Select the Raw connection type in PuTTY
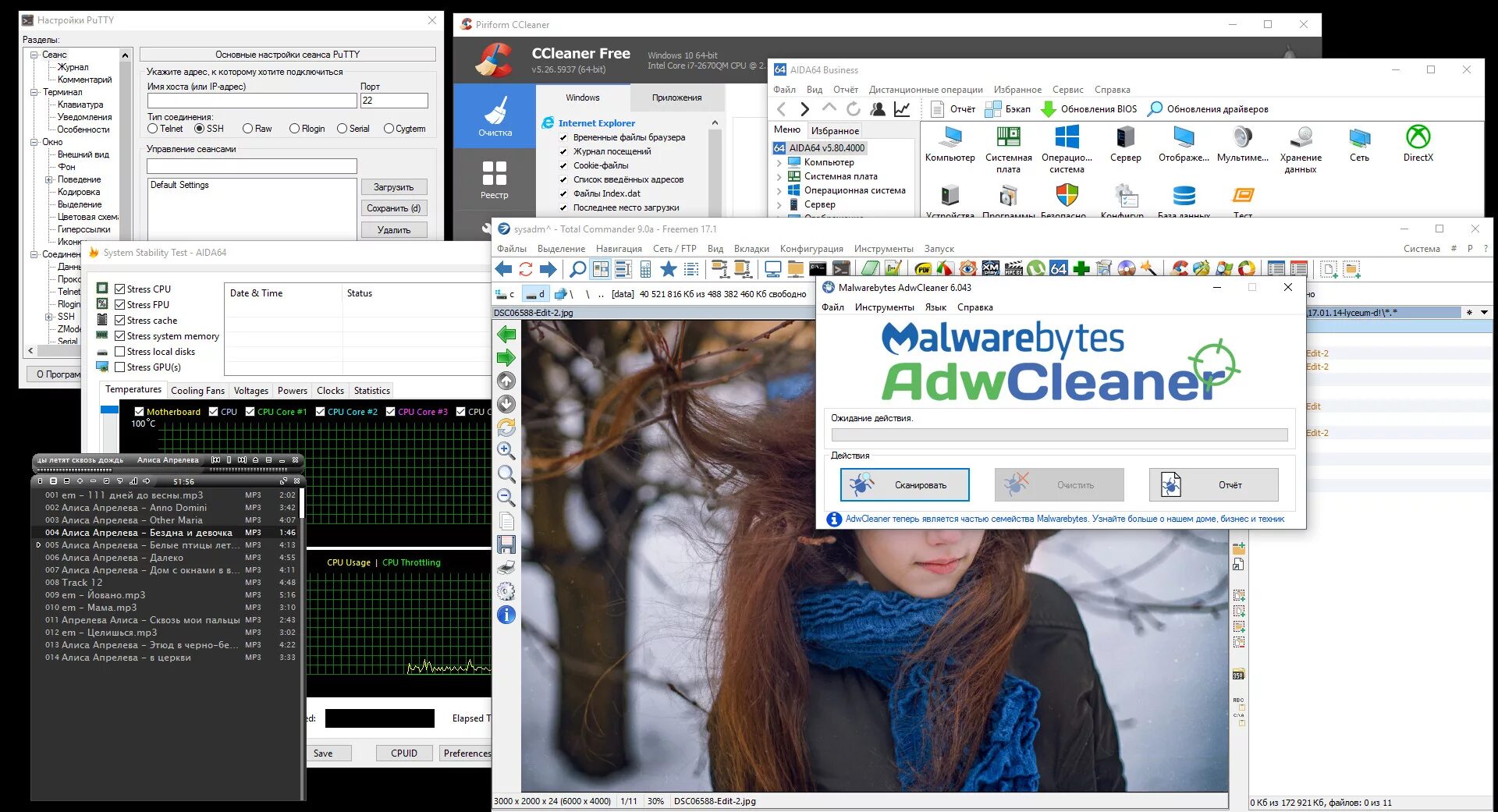1498x812 pixels. point(247,129)
